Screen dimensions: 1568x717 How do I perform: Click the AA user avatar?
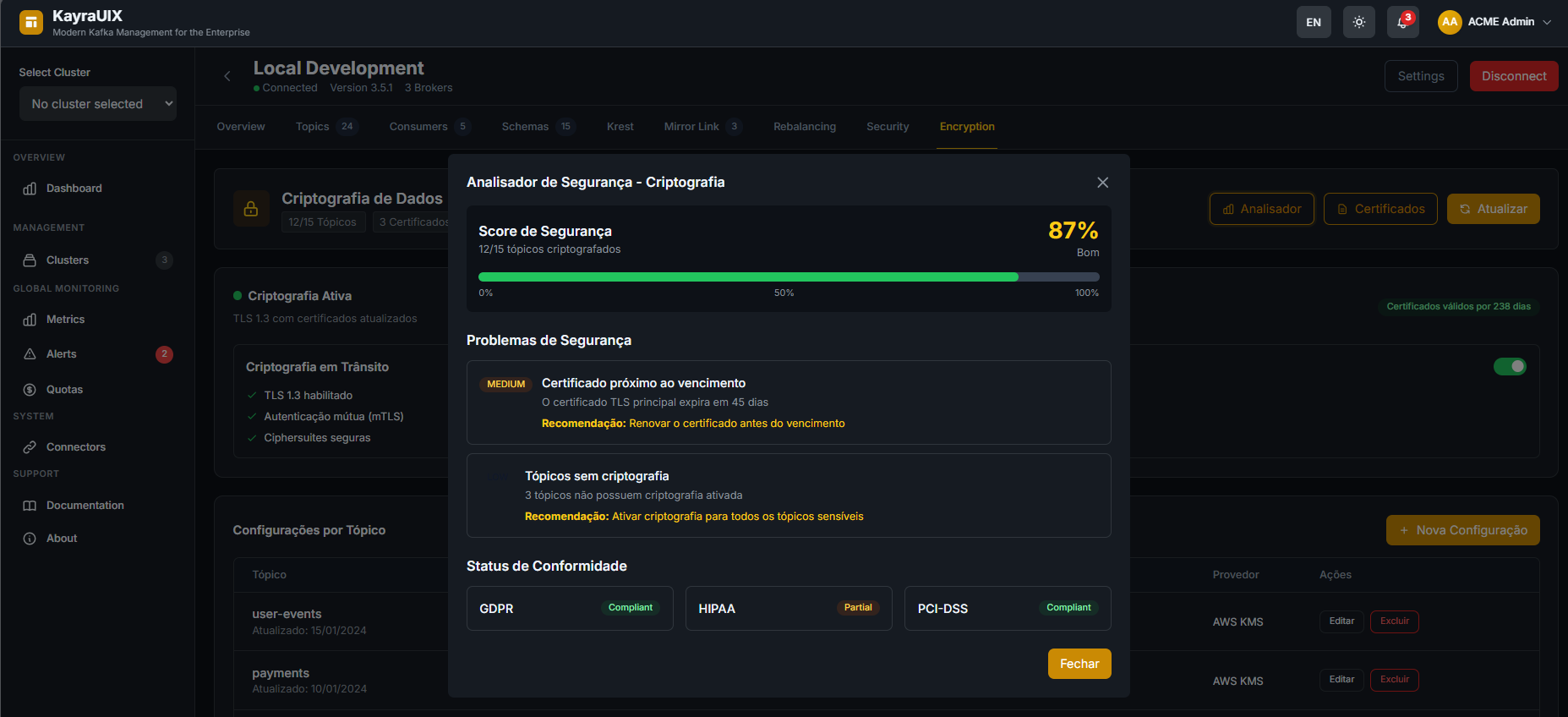[1450, 22]
